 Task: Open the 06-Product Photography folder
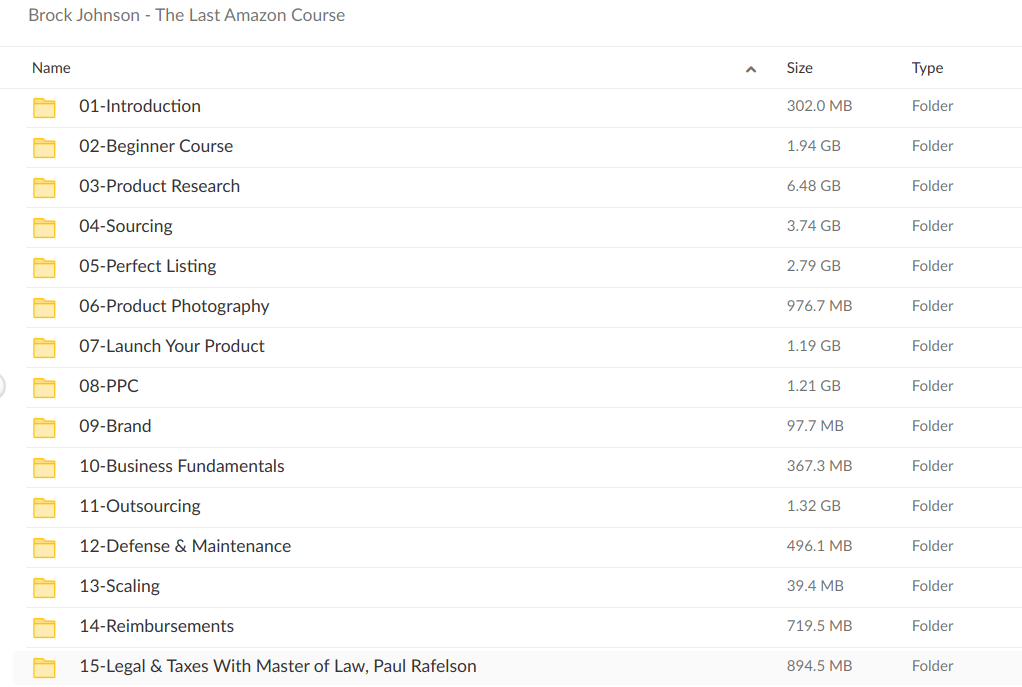coord(174,306)
